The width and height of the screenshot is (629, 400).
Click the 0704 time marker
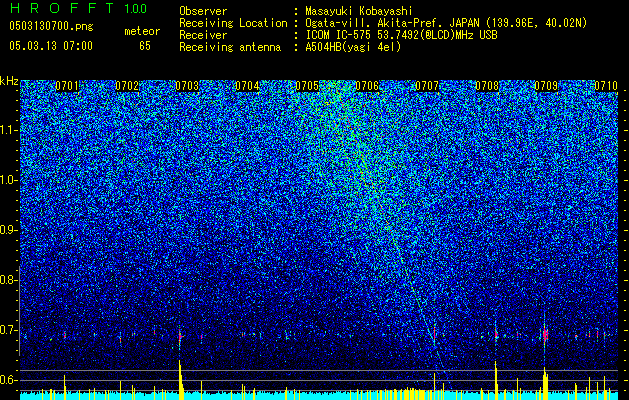pyautogui.click(x=247, y=86)
